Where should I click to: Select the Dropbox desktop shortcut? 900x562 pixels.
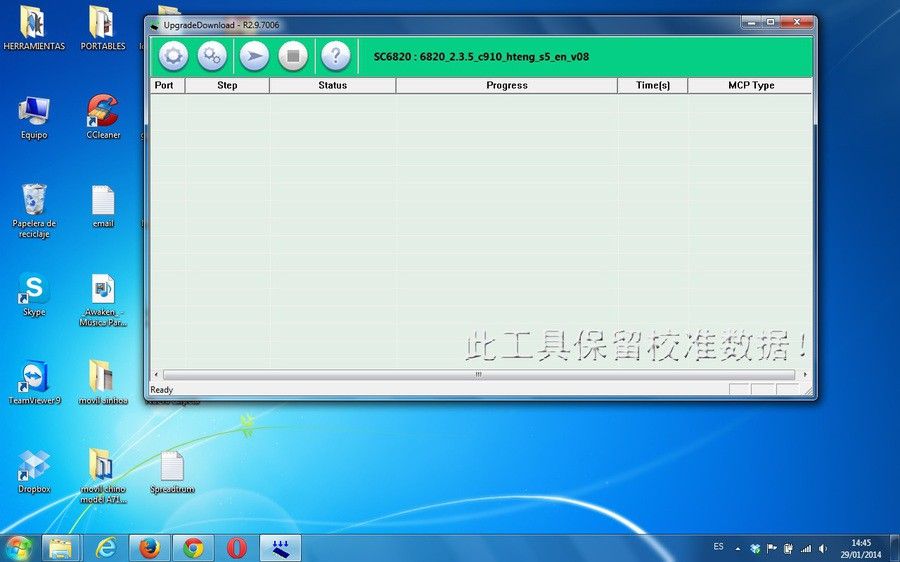click(34, 471)
